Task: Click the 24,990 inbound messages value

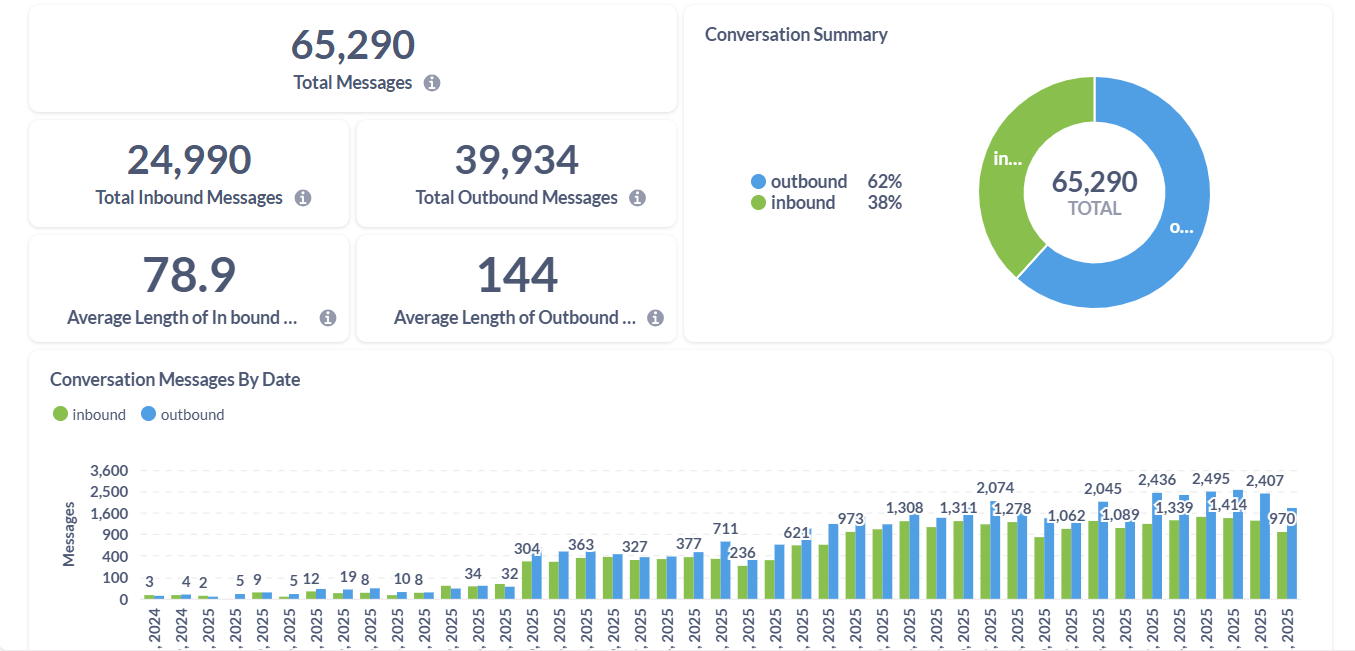Action: pos(189,160)
